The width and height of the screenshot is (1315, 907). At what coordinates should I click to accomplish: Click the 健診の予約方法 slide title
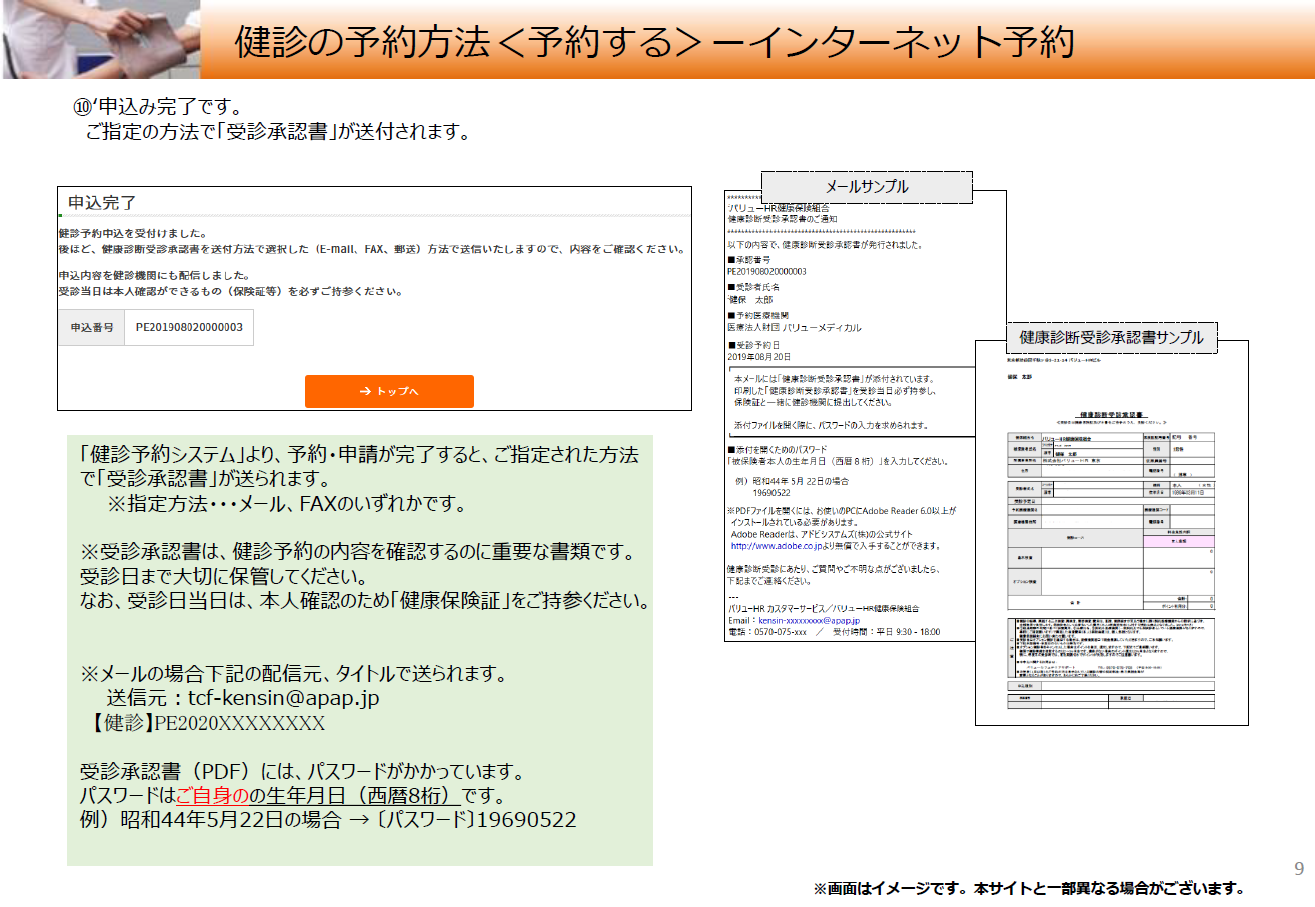click(x=654, y=42)
